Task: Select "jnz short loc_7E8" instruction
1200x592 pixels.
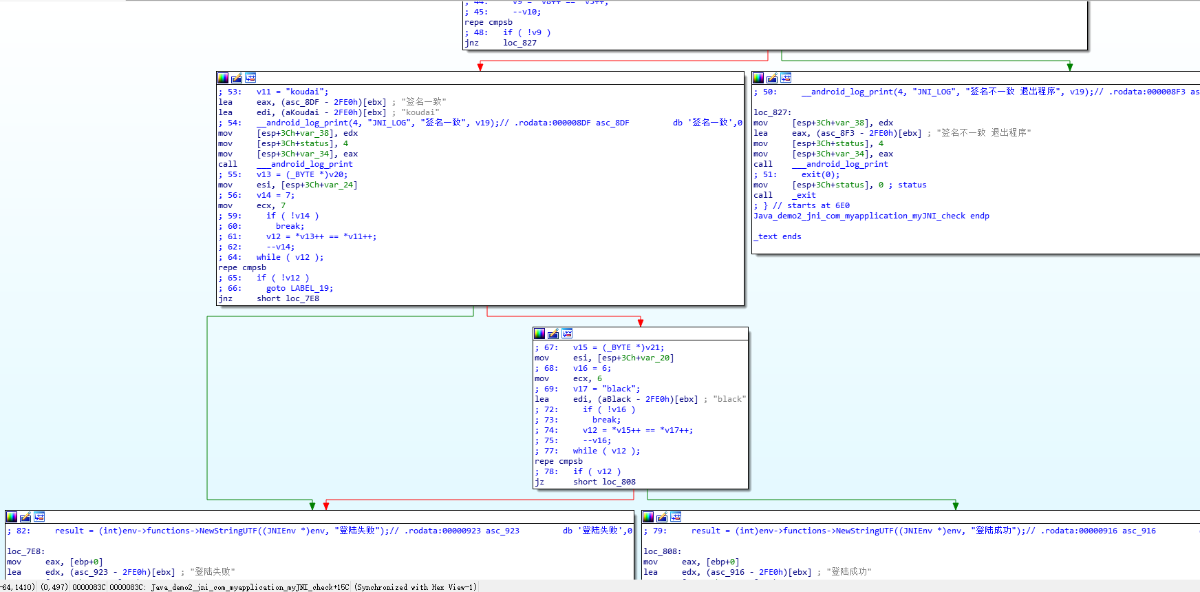Action: coord(269,298)
